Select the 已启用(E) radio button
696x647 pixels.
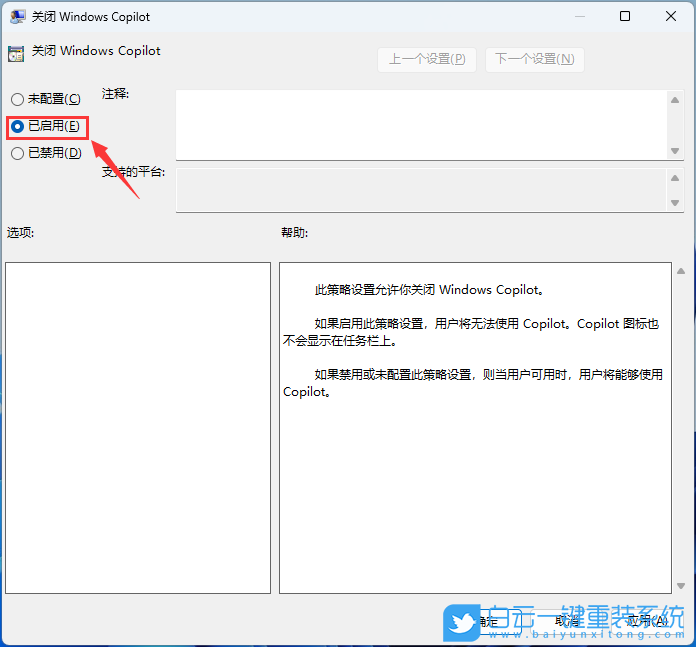(x=45, y=126)
